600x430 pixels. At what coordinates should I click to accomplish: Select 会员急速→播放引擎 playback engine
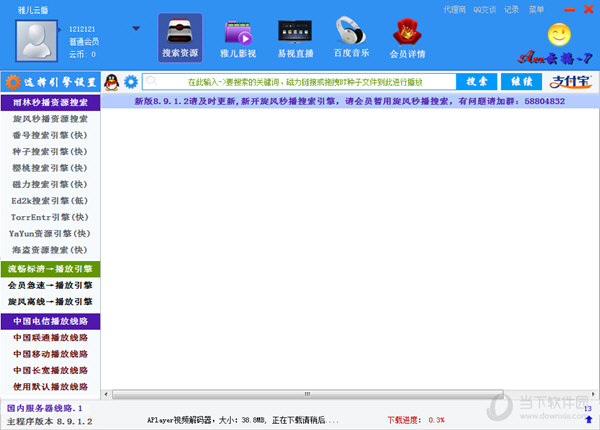click(x=51, y=285)
